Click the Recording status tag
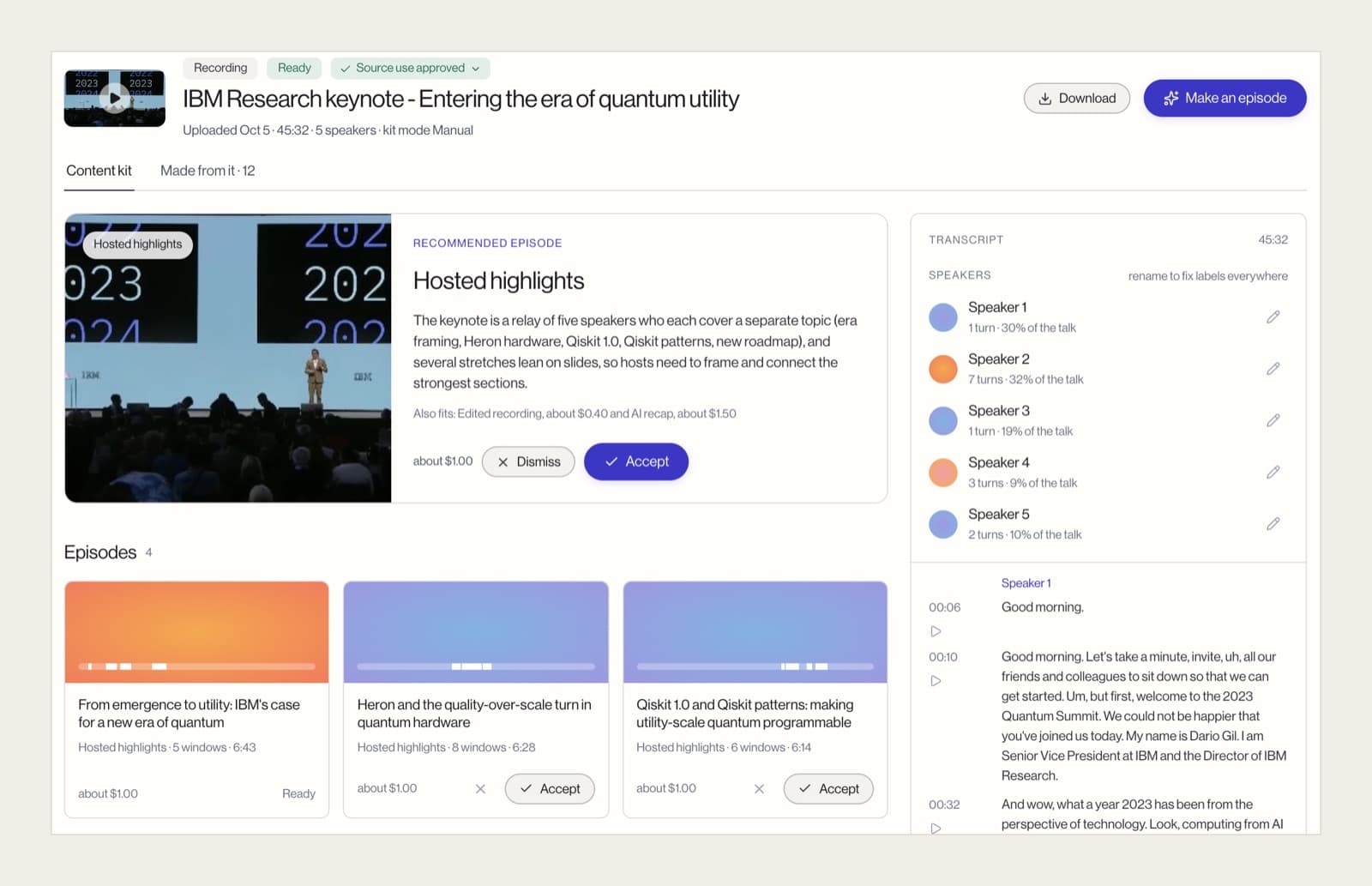This screenshot has width=1372, height=886. point(220,68)
